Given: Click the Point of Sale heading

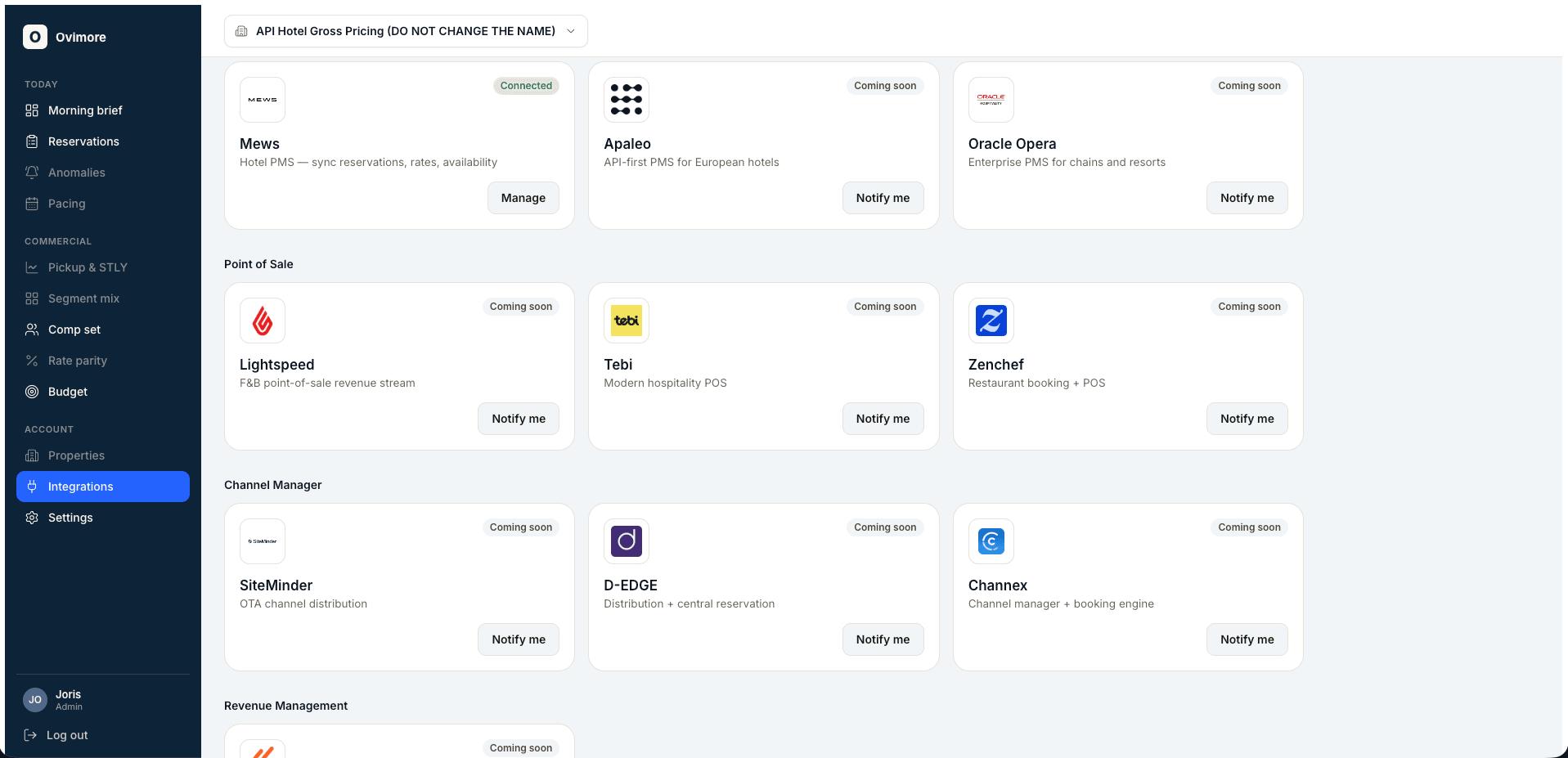Looking at the screenshot, I should (258, 264).
